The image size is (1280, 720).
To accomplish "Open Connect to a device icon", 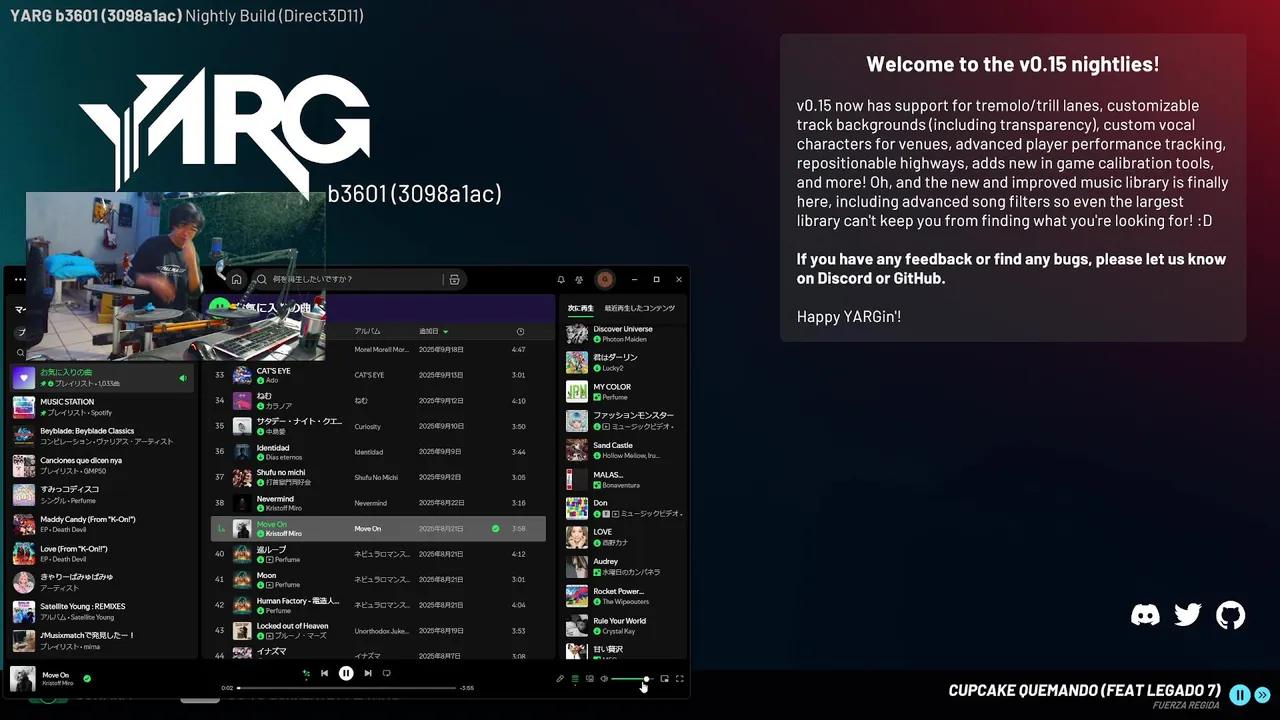I will (x=589, y=679).
